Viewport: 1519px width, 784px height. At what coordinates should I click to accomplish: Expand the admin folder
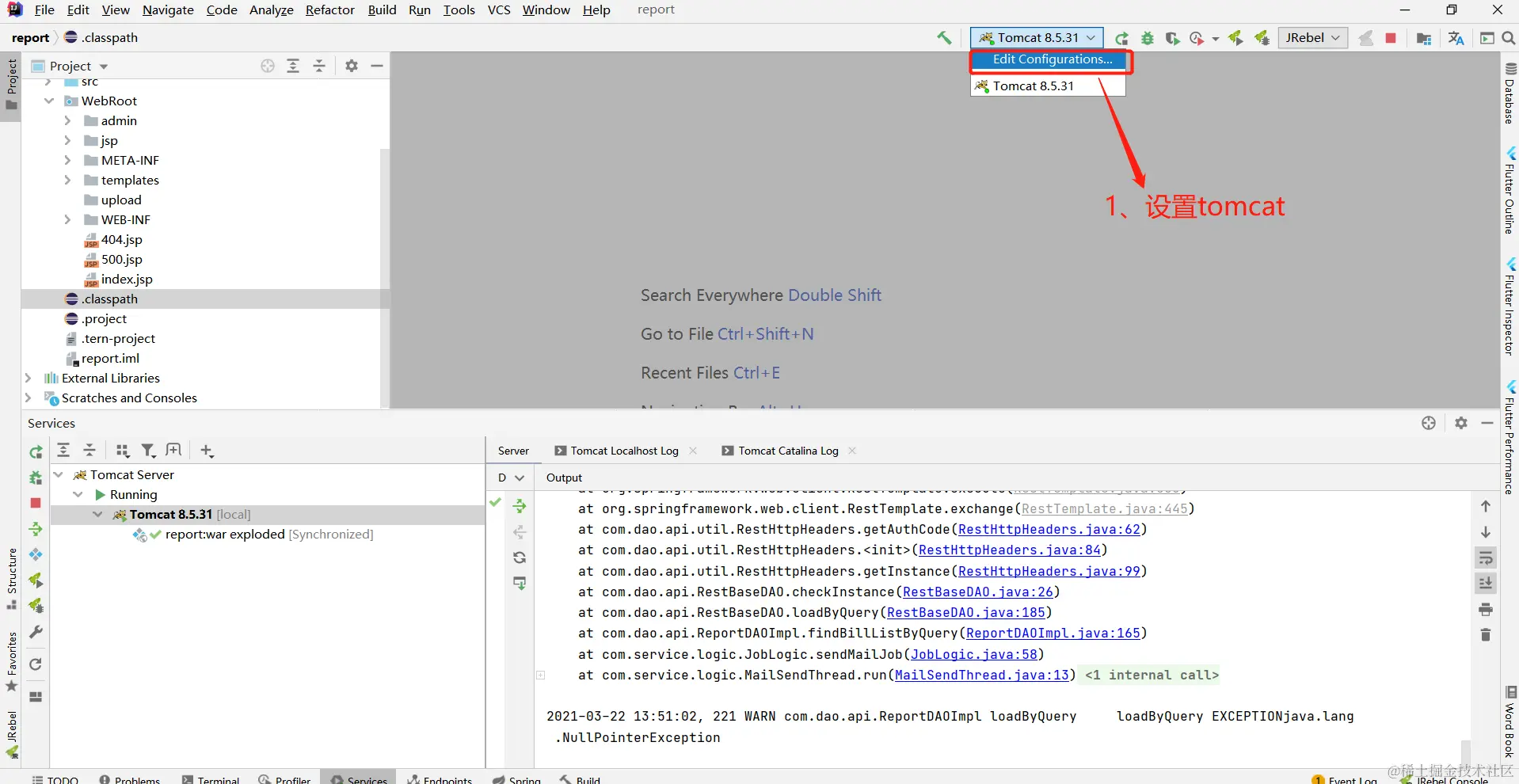point(68,120)
